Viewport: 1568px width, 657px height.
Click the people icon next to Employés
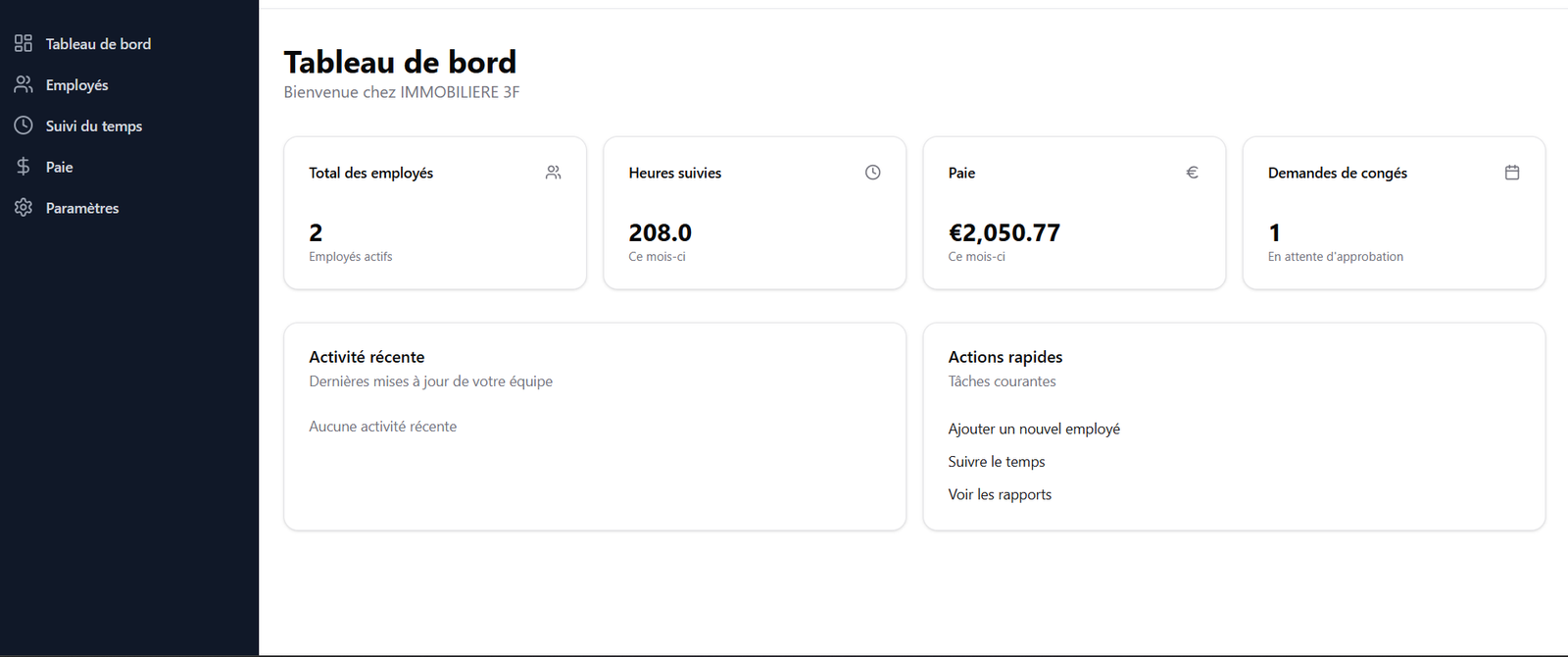point(24,84)
